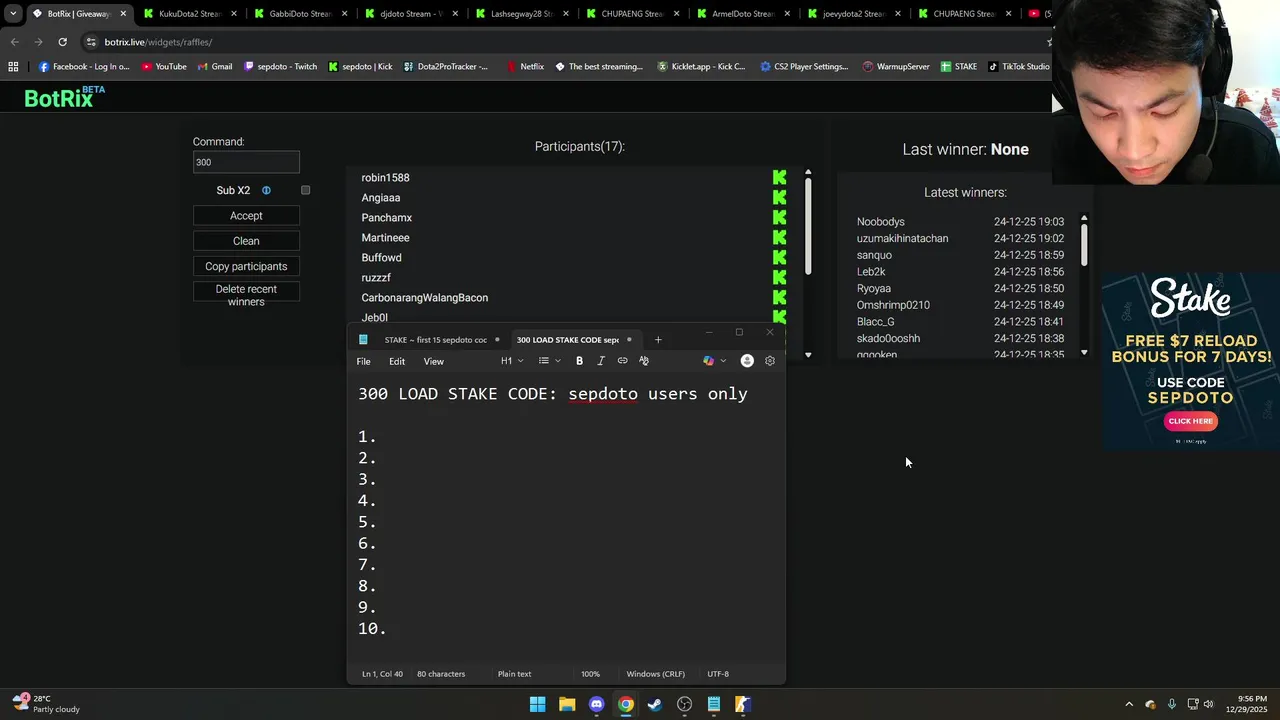Click the Kick icon beside Buffowd
This screenshot has width=1280, height=720.
tap(780, 258)
